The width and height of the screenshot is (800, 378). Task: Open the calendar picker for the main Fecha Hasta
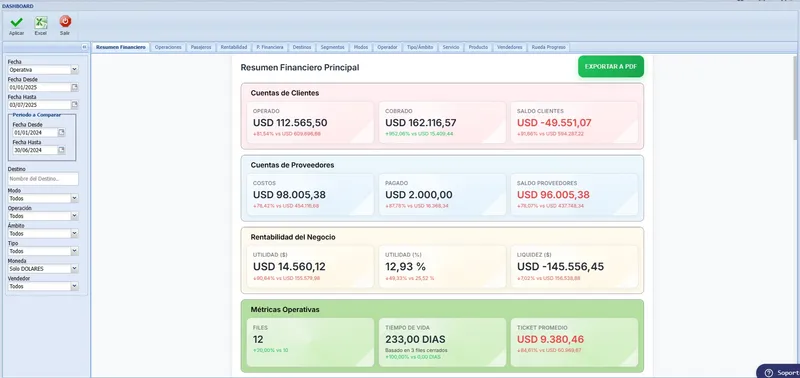[x=74, y=105]
